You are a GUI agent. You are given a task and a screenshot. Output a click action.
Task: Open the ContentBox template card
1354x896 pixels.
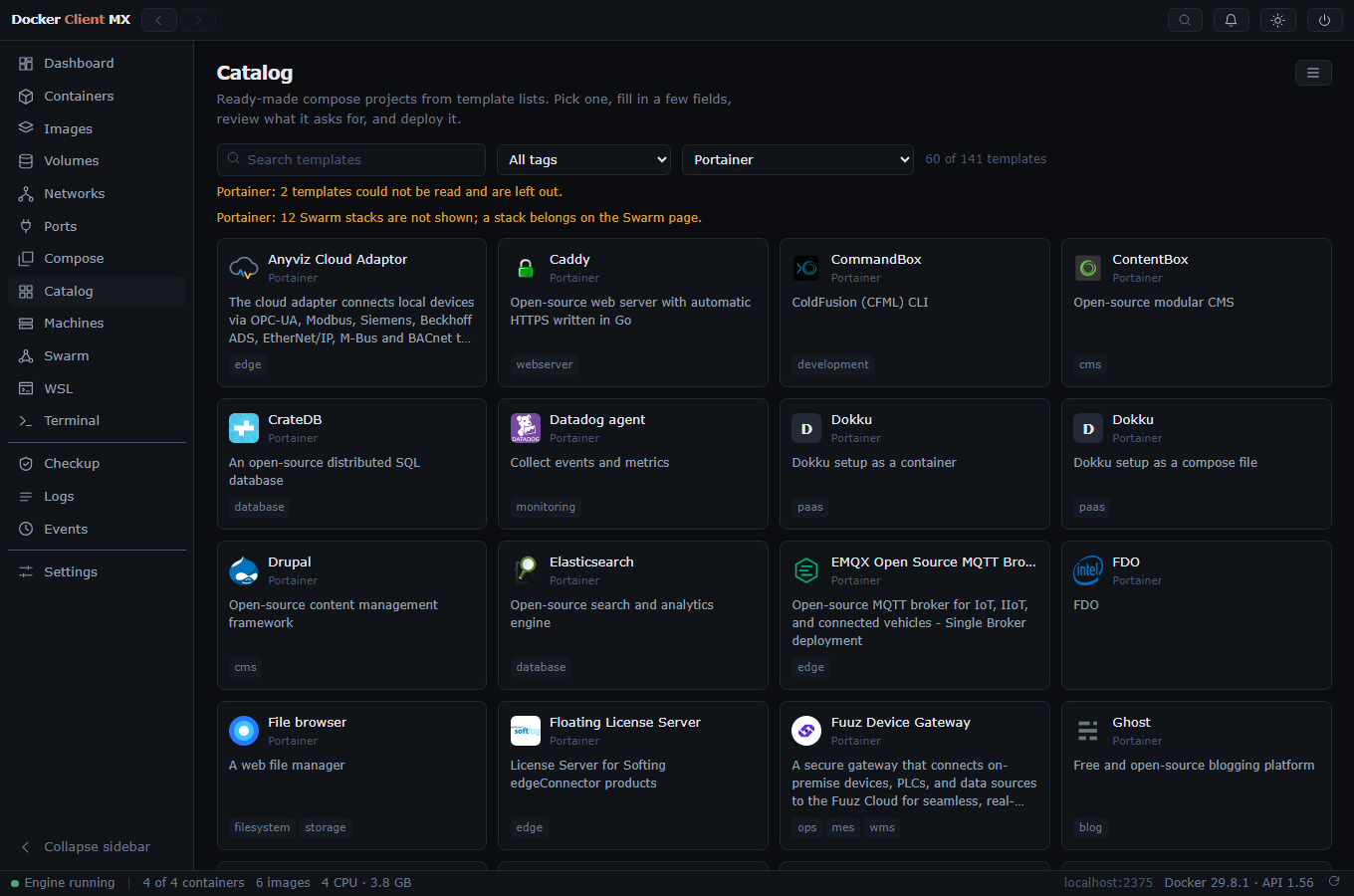(1197, 313)
